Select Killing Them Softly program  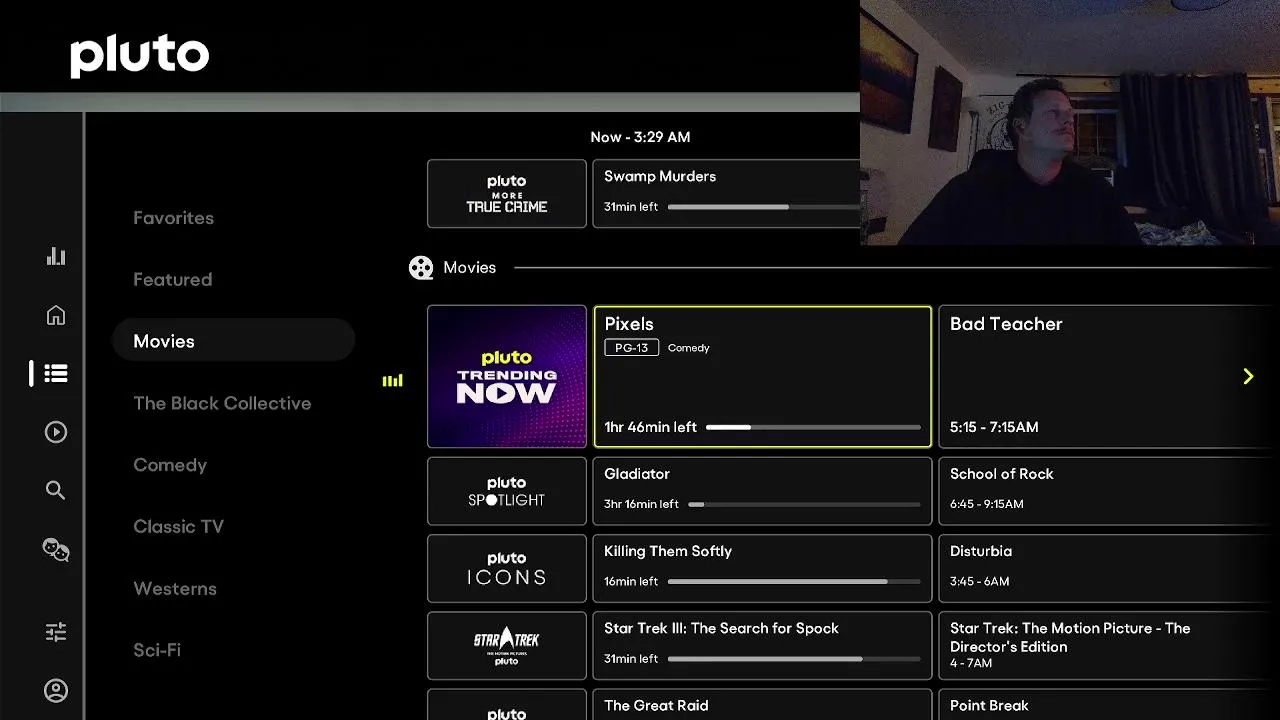pos(763,568)
